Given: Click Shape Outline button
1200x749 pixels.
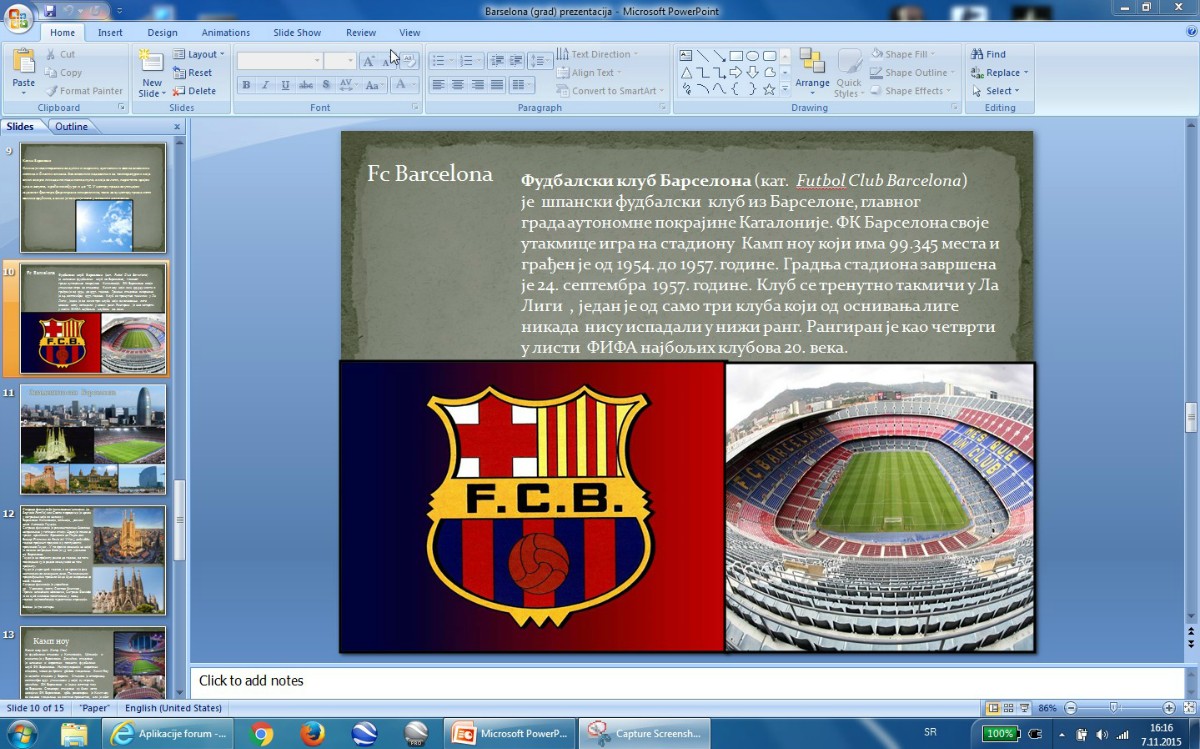Looking at the screenshot, I should (x=910, y=73).
